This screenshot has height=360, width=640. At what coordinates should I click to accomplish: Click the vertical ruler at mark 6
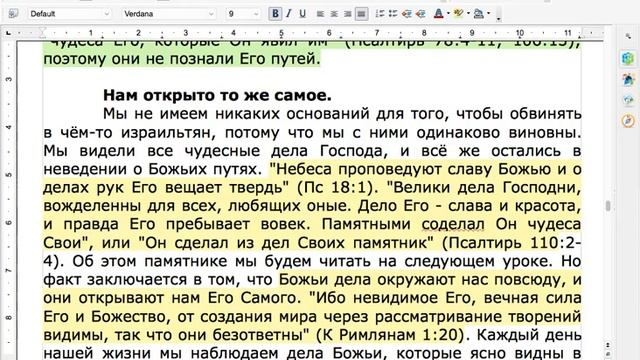coord(9,223)
